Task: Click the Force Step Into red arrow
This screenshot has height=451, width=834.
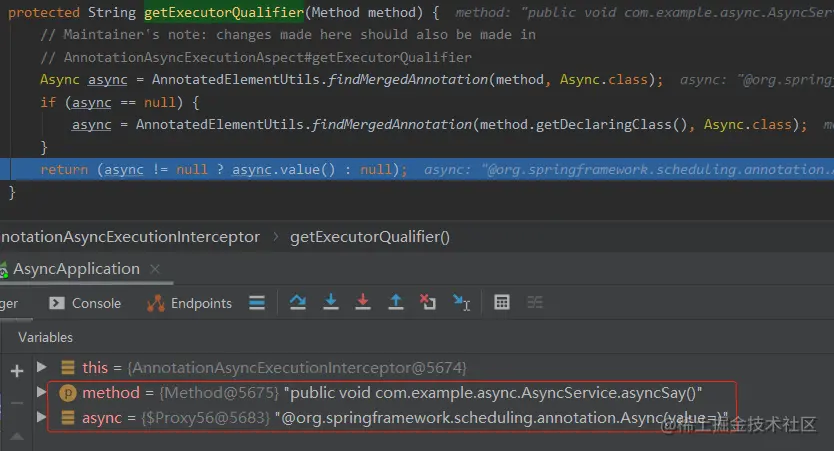Action: [363, 302]
